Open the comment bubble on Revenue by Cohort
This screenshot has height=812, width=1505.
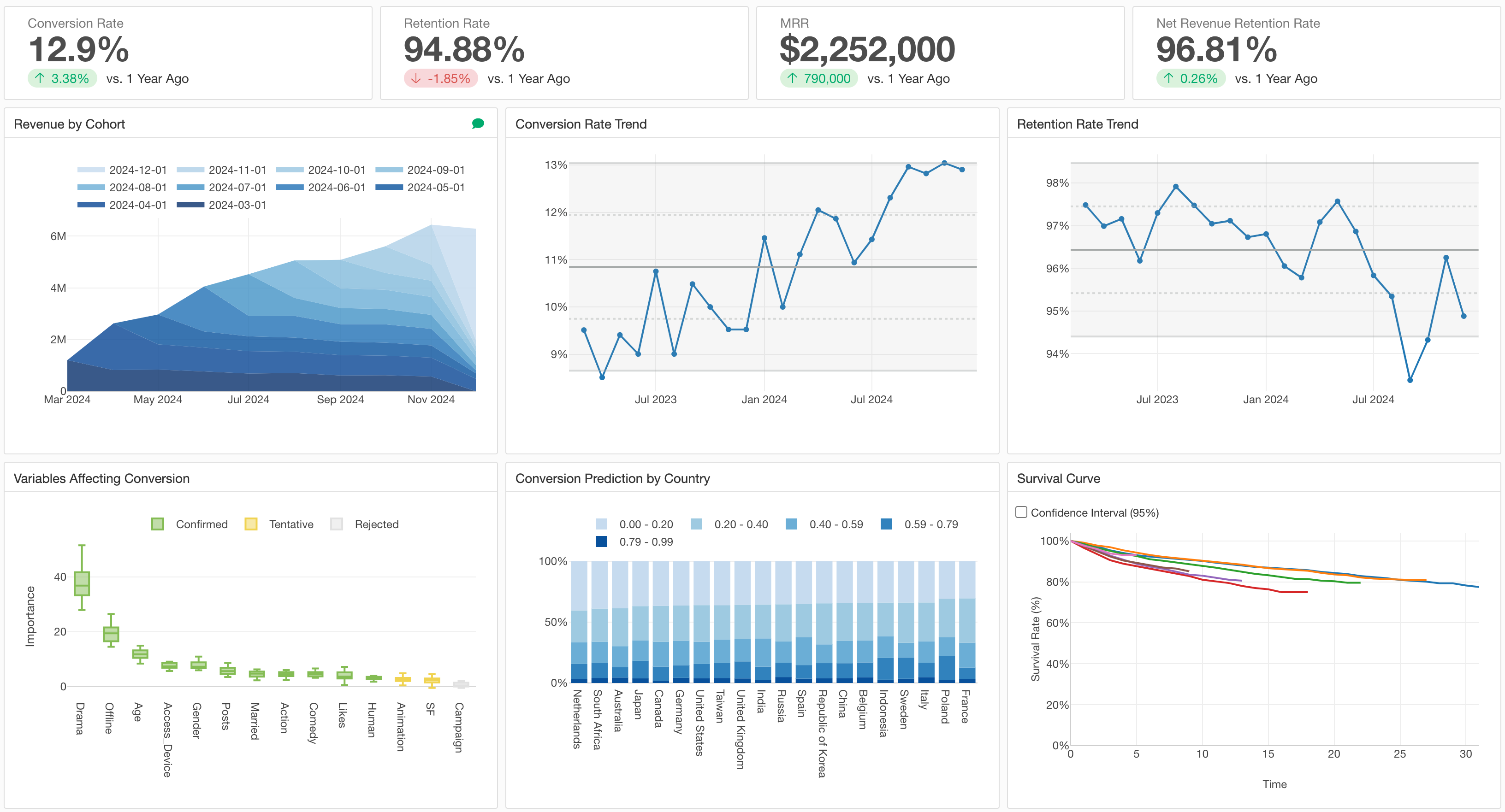coord(477,123)
